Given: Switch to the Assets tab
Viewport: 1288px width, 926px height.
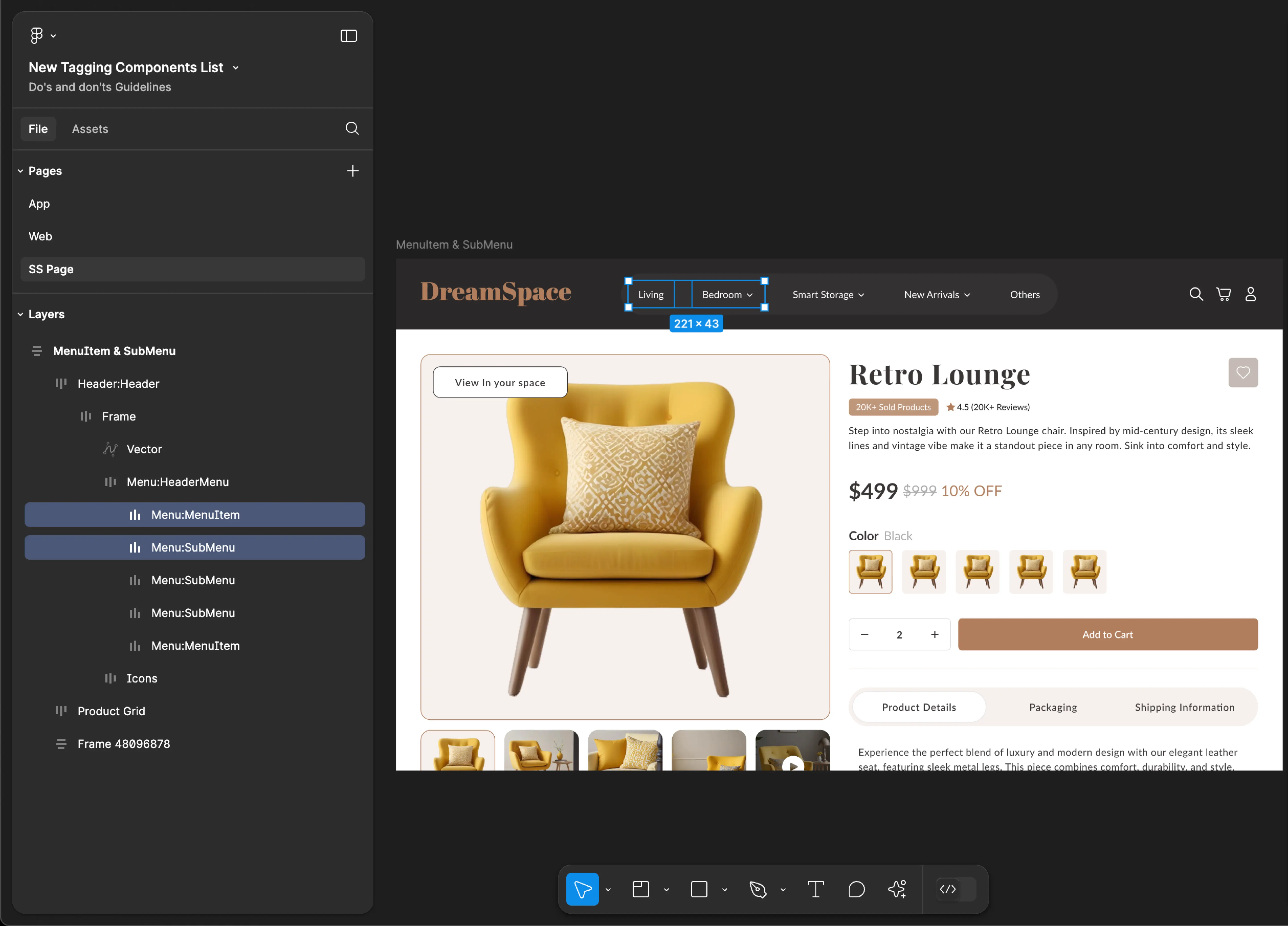Looking at the screenshot, I should (x=90, y=129).
